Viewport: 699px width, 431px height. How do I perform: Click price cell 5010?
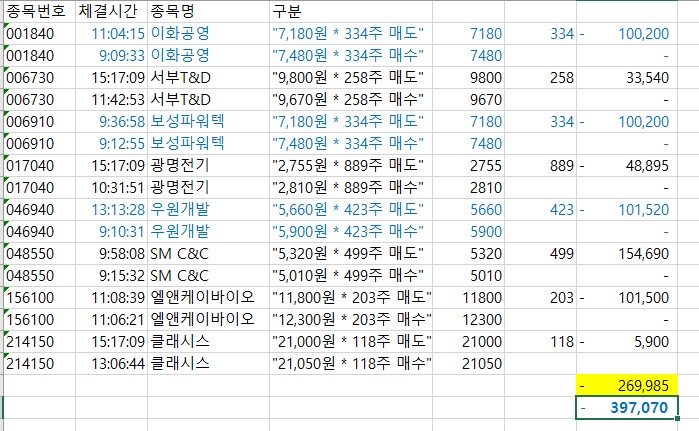[x=469, y=275]
